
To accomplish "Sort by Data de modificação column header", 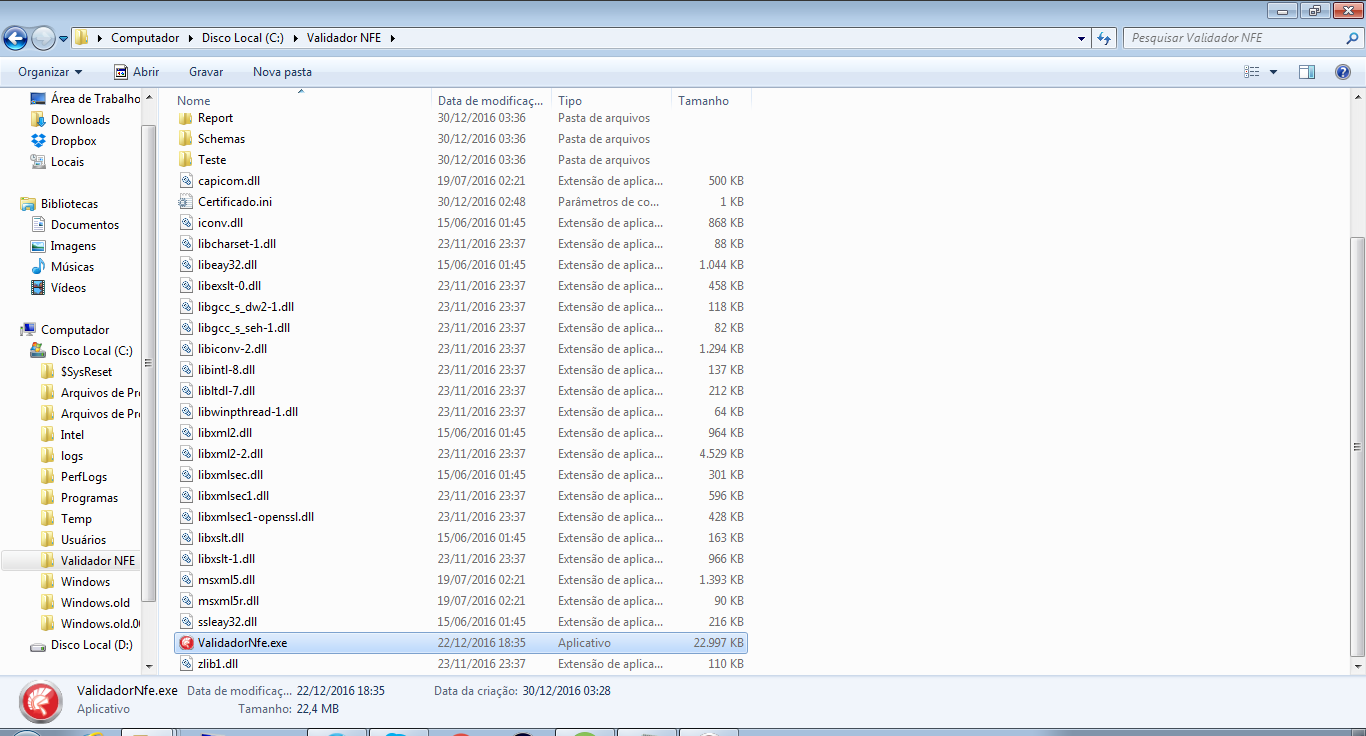I will tap(492, 100).
